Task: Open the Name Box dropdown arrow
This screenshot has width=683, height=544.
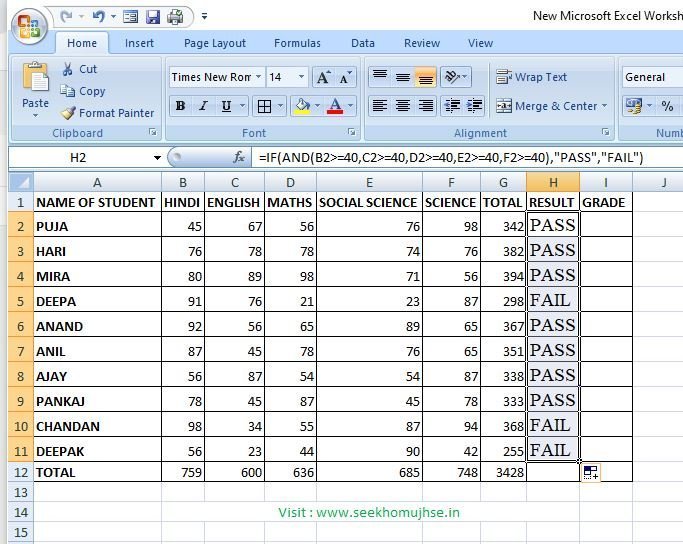Action: coord(157,158)
